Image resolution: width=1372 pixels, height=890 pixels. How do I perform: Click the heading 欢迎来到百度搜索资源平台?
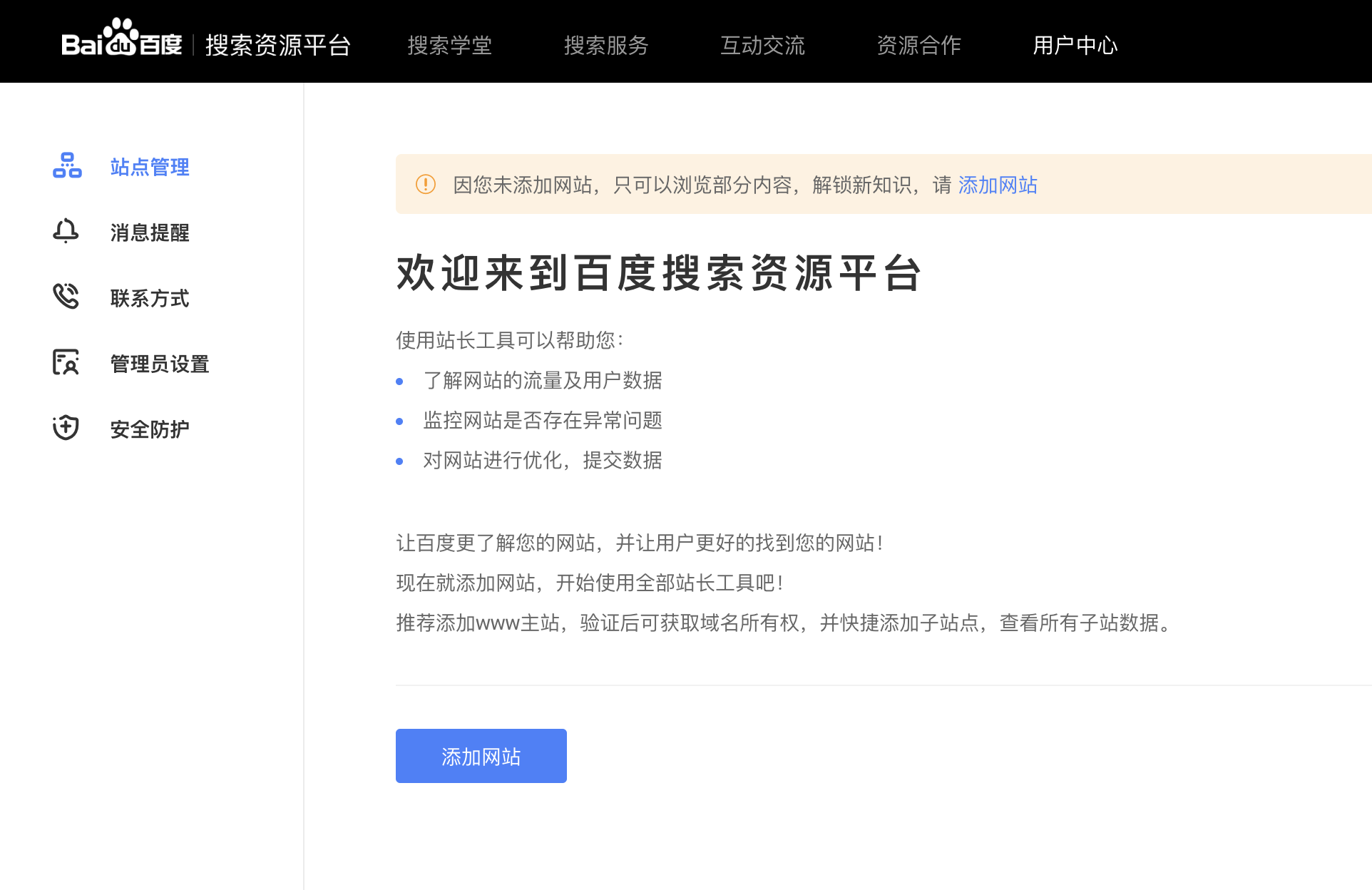click(659, 272)
